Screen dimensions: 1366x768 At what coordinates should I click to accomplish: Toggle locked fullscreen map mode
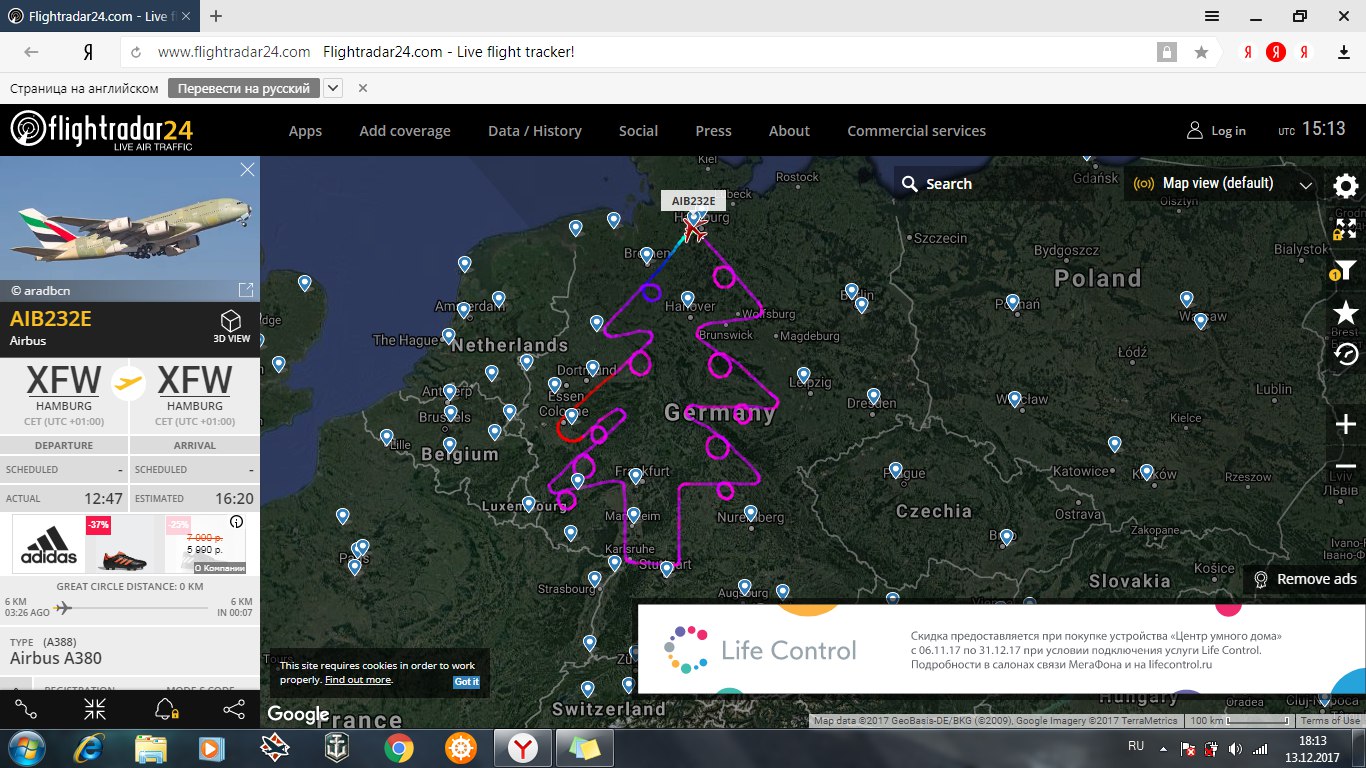1346,228
